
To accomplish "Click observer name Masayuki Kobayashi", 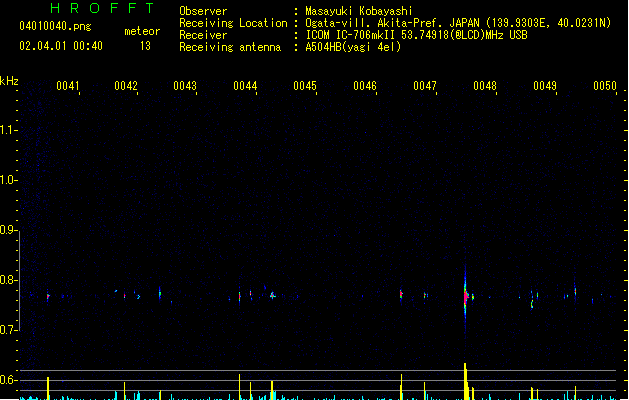I will coord(359,11).
